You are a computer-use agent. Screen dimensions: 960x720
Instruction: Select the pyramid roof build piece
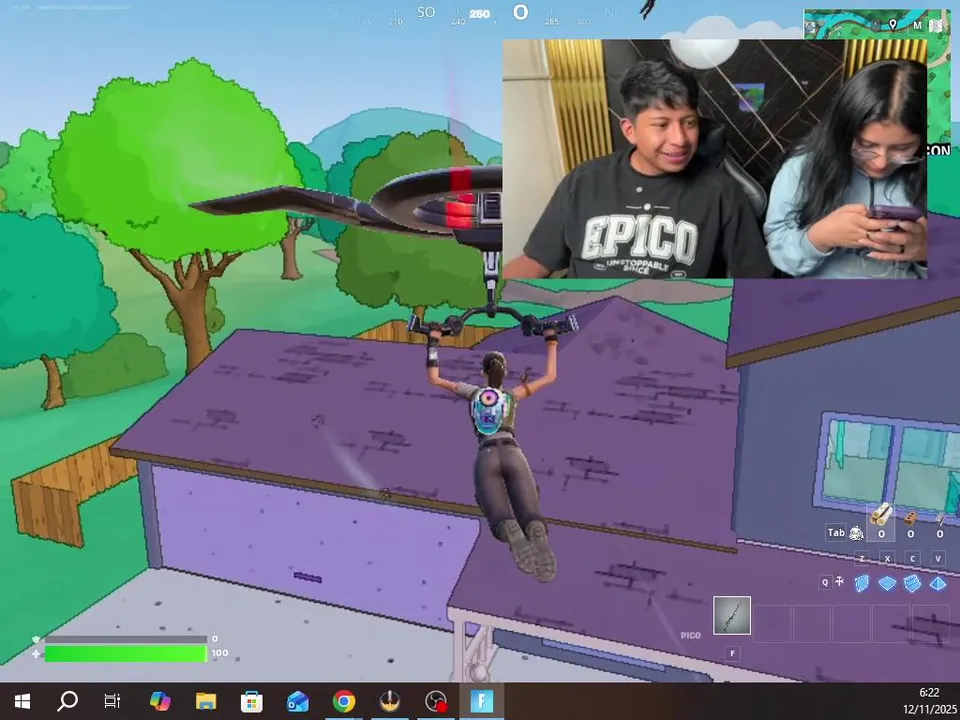tap(938, 583)
